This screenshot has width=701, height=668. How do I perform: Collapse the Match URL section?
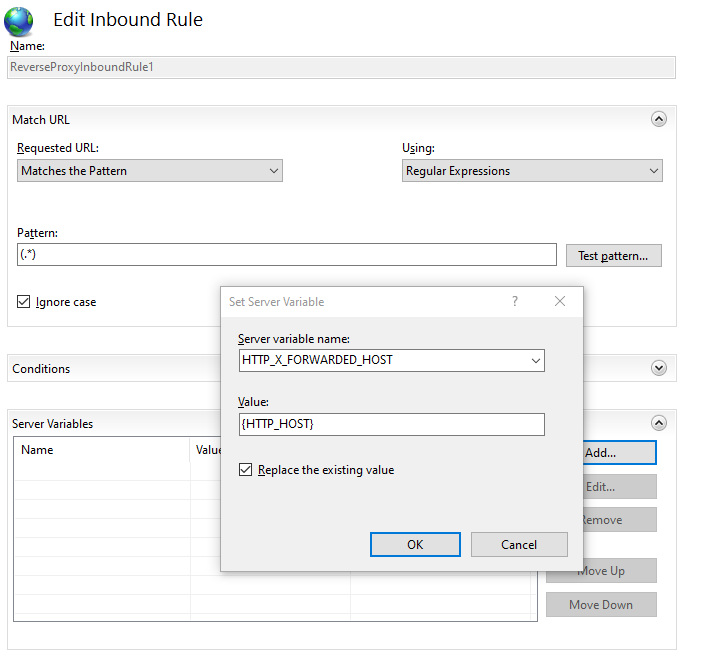coord(659,119)
